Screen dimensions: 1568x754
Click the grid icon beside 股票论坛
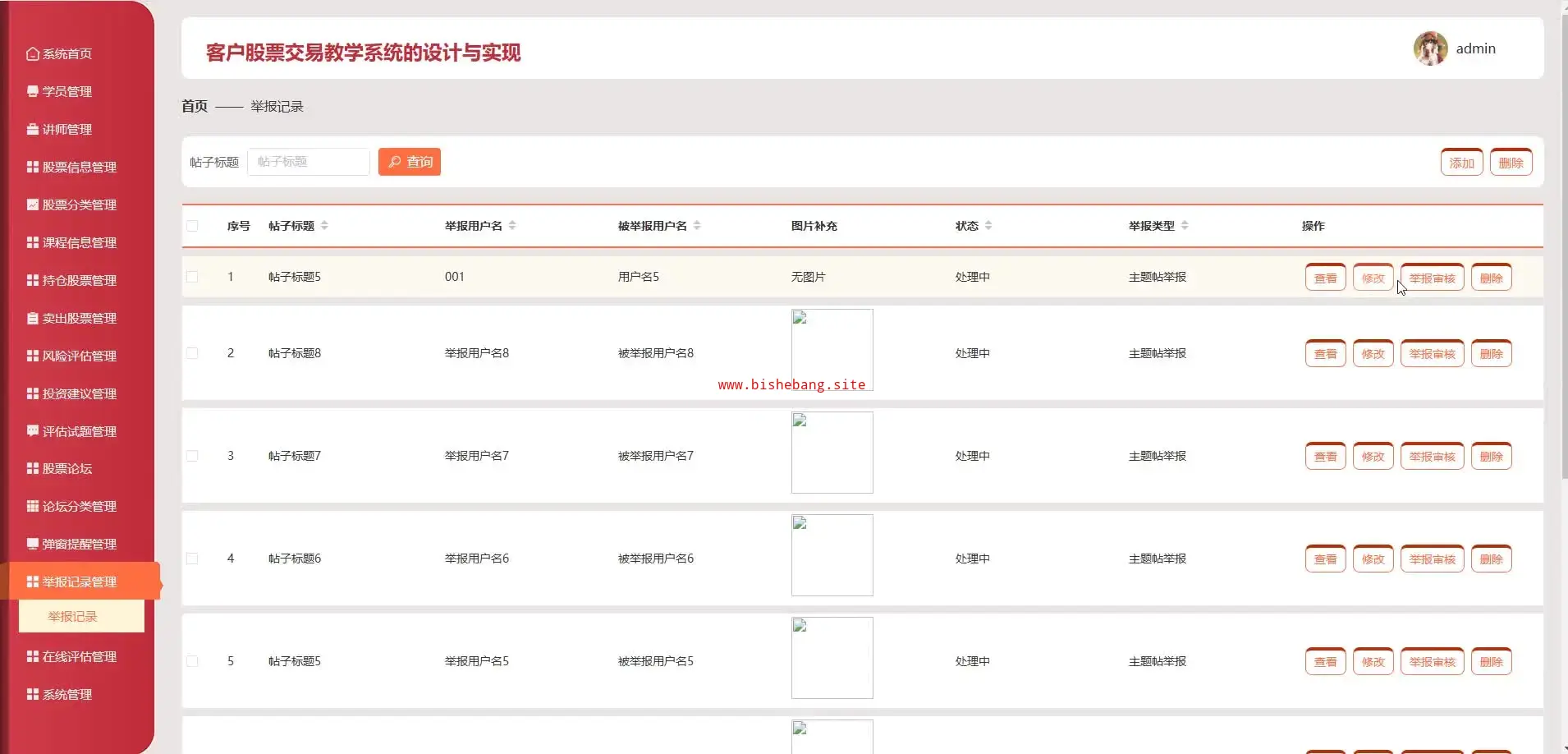pos(33,468)
